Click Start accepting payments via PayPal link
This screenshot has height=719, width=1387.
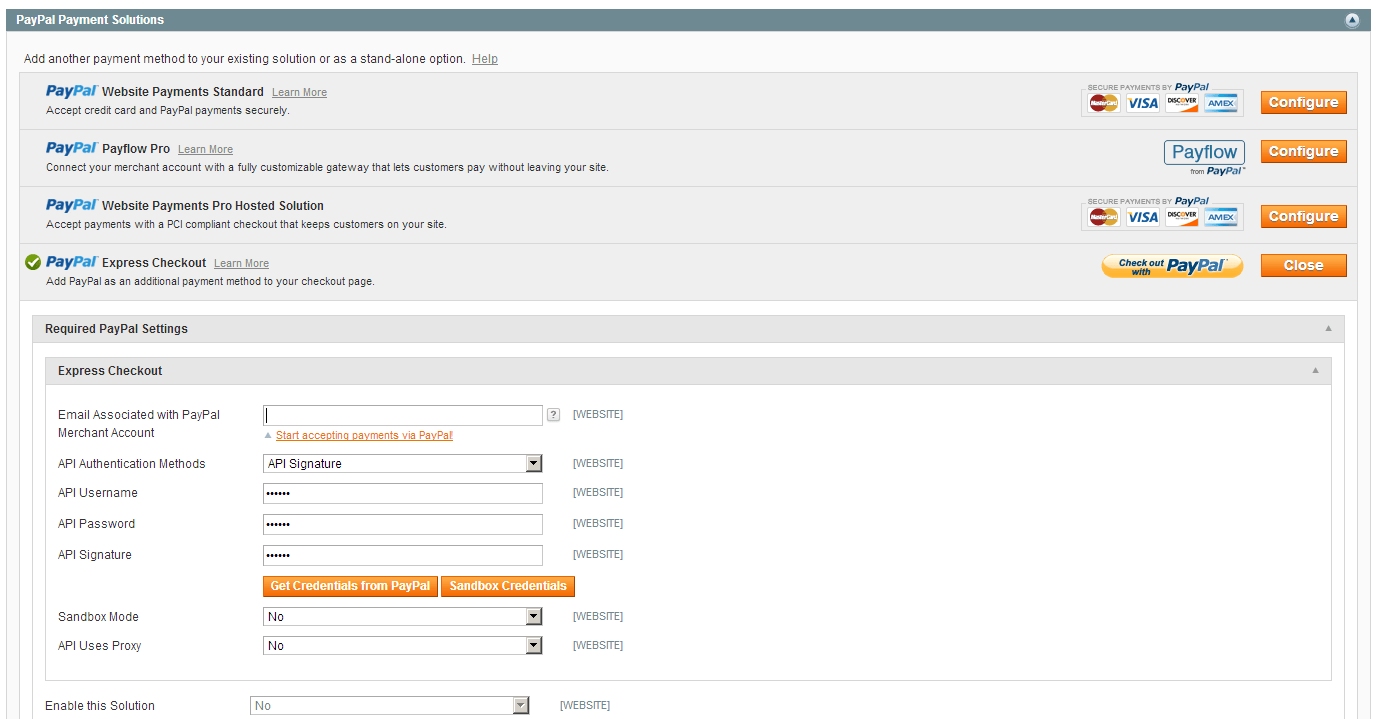pos(364,435)
